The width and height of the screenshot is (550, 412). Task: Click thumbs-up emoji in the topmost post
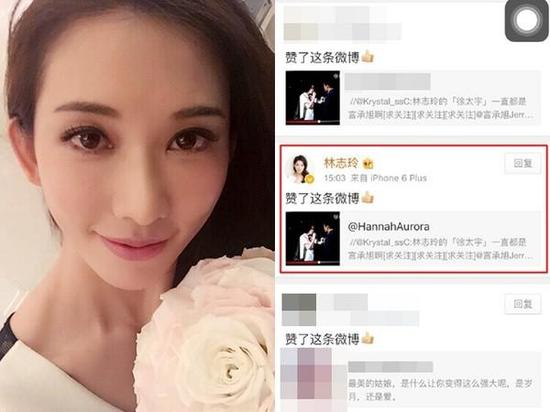(x=368, y=56)
